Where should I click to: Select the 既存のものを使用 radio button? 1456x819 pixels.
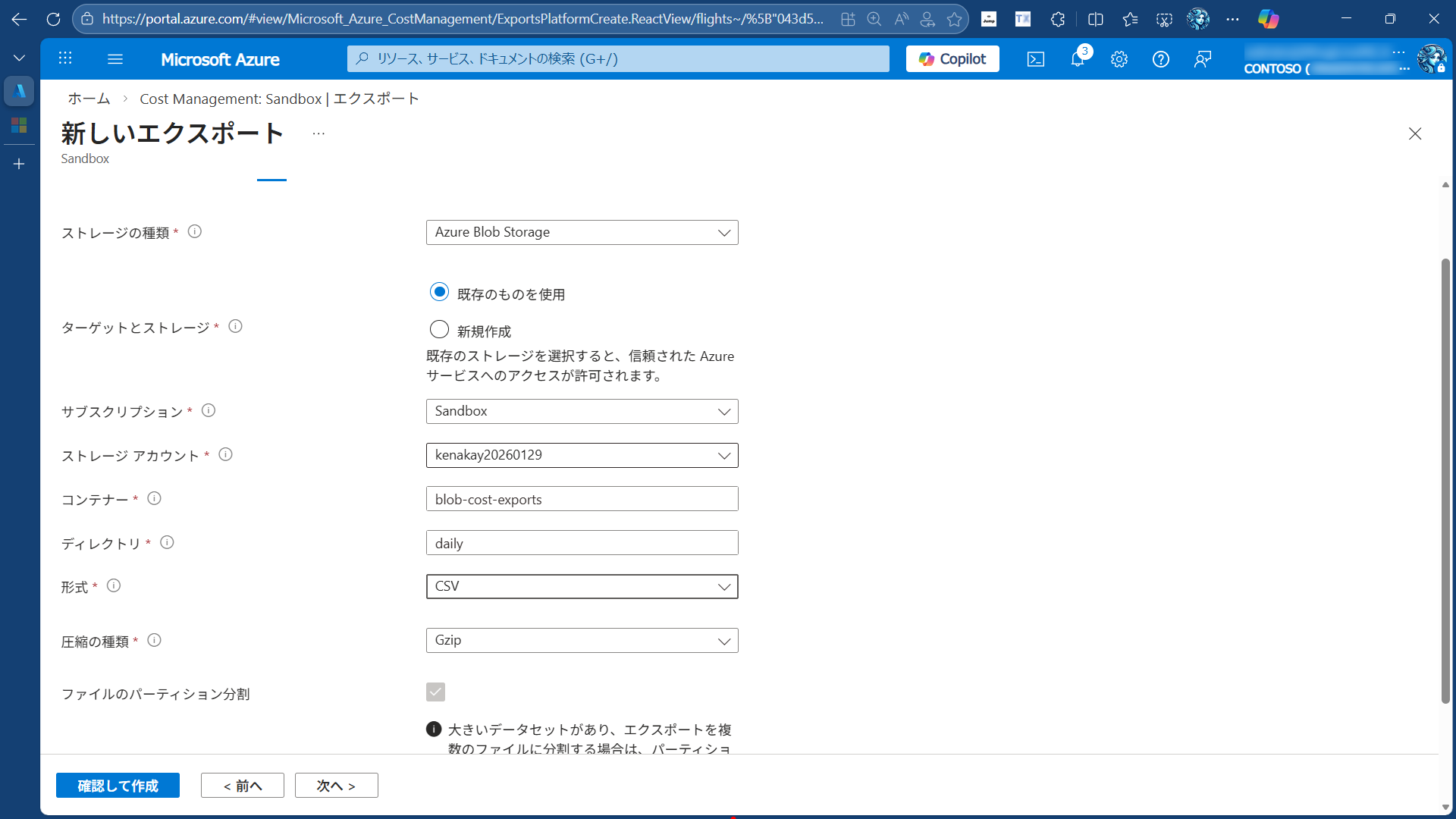point(439,291)
